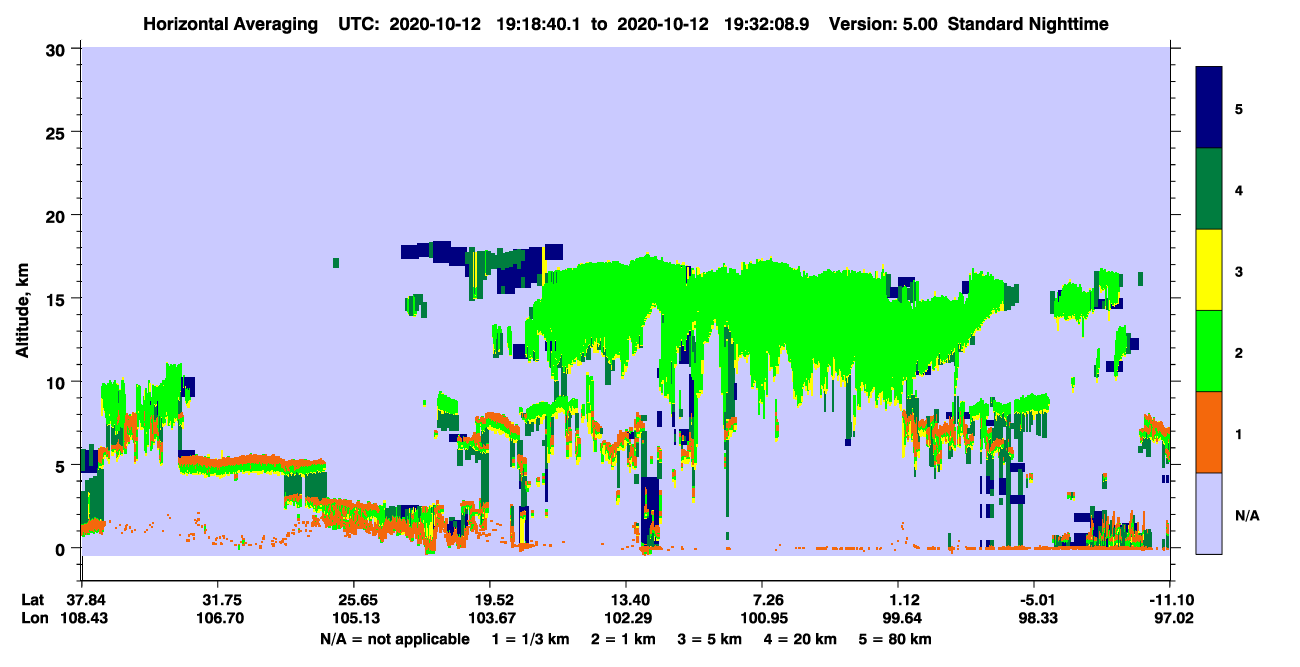Click the 'N/A' label beside the colorbar
The height and width of the screenshot is (667, 1300).
coord(1247,516)
